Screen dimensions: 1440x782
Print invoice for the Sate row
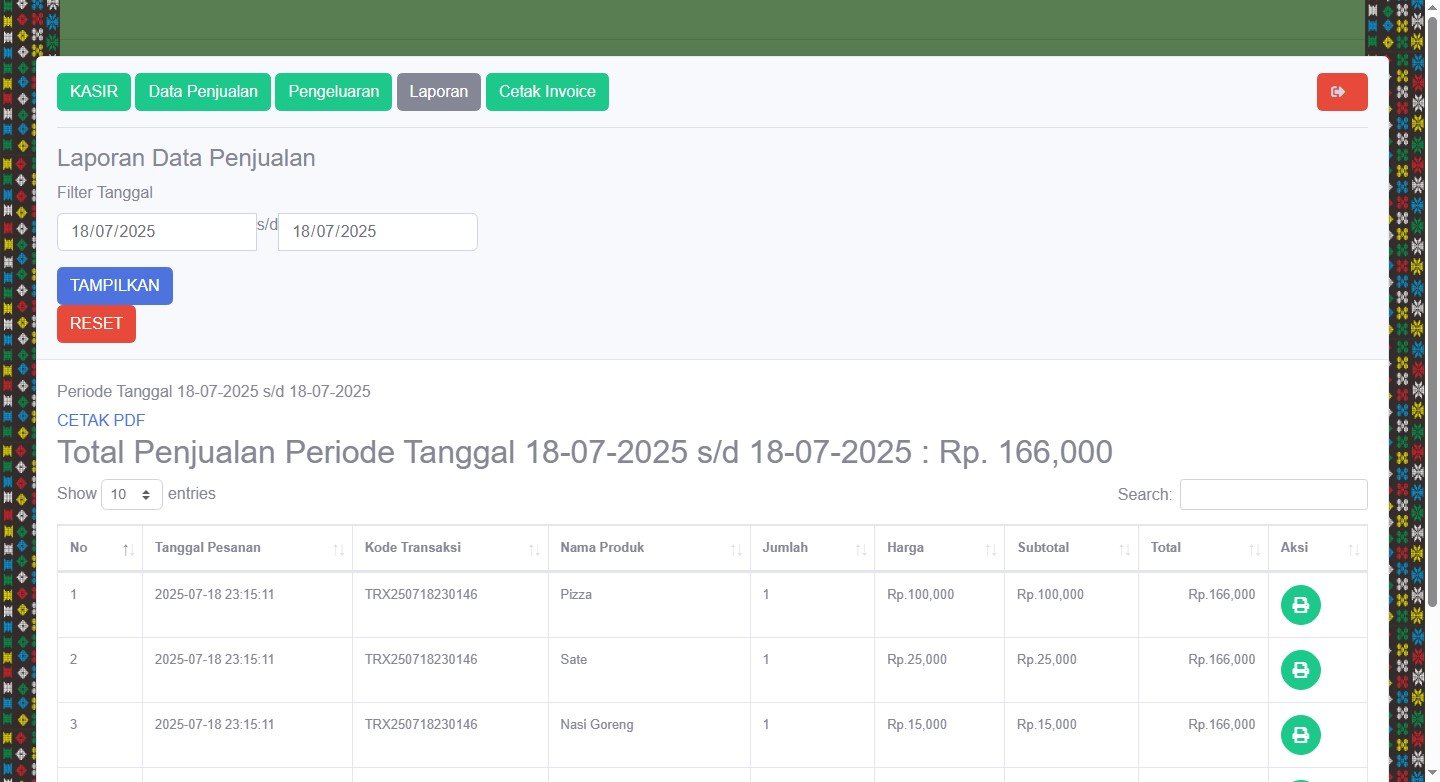click(1300, 670)
